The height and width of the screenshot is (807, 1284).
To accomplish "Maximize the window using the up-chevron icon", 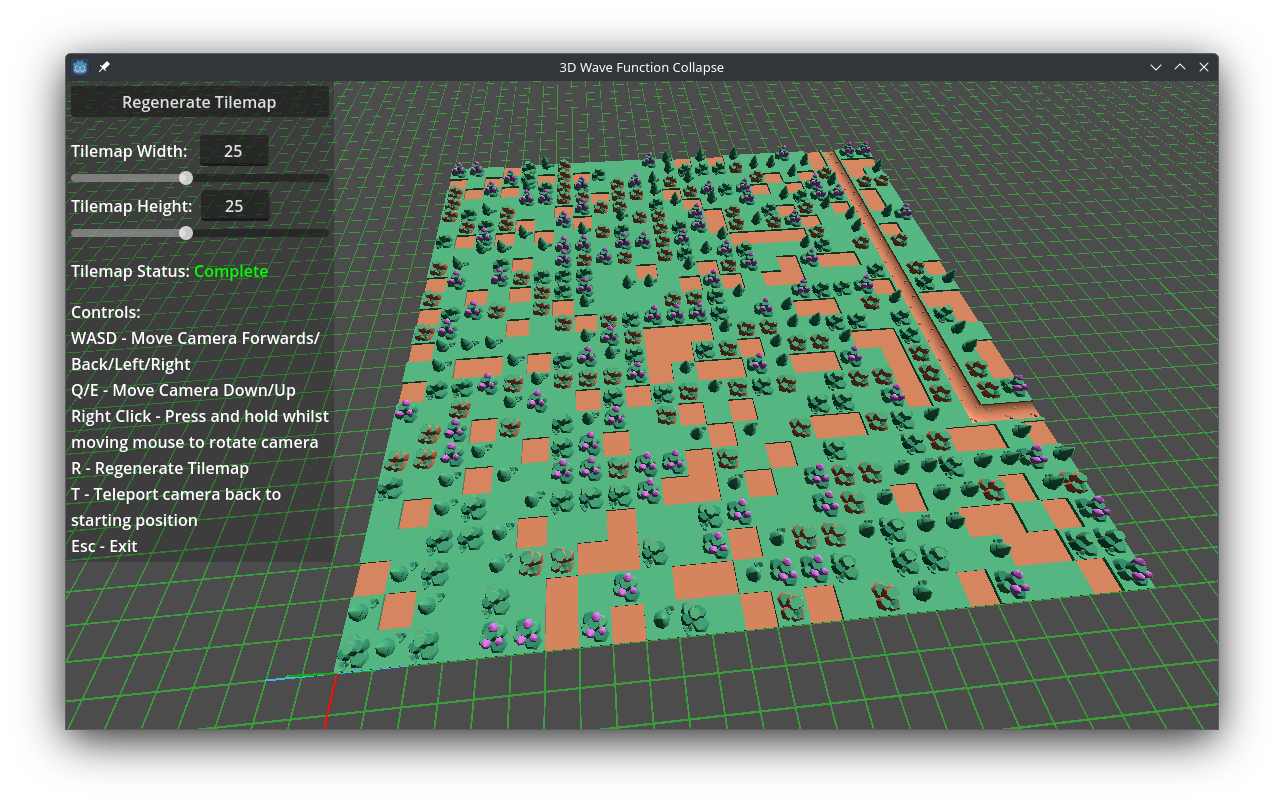I will pos(1180,67).
